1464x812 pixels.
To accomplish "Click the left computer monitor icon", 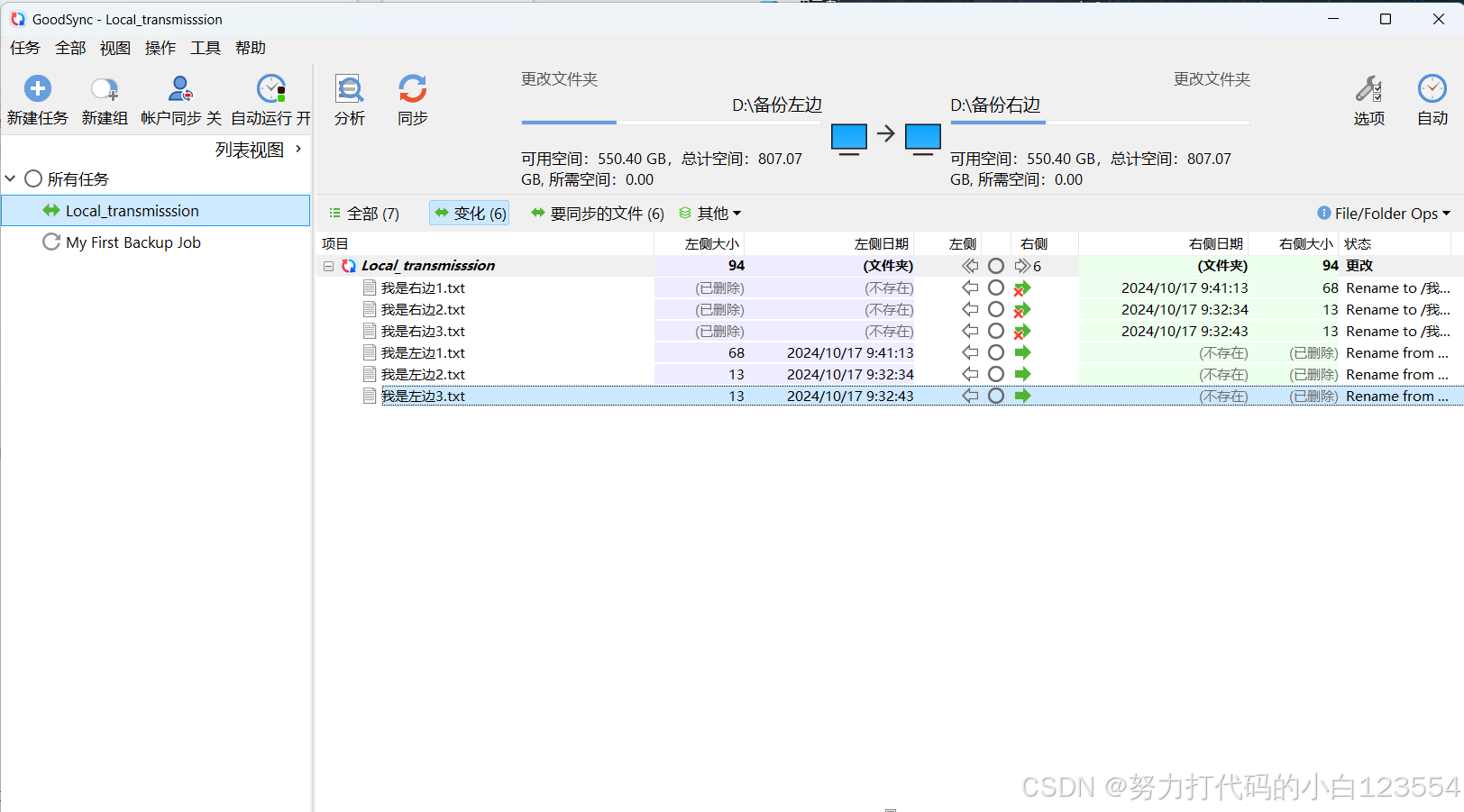I will coord(849,139).
